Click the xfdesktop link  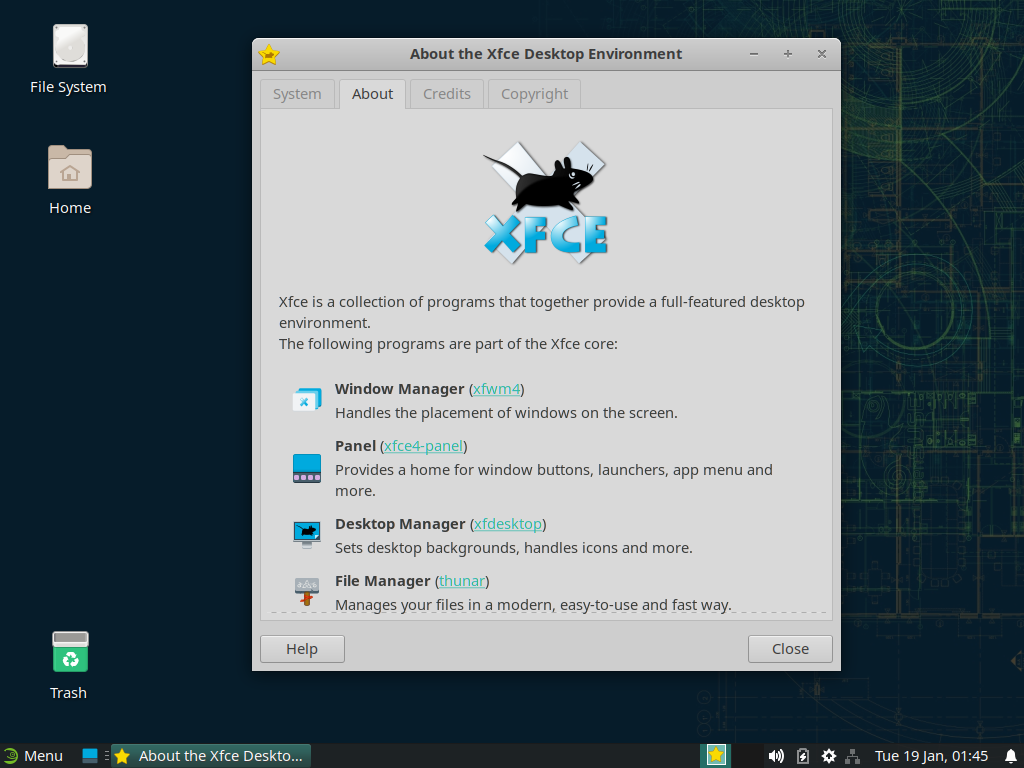[x=508, y=524]
